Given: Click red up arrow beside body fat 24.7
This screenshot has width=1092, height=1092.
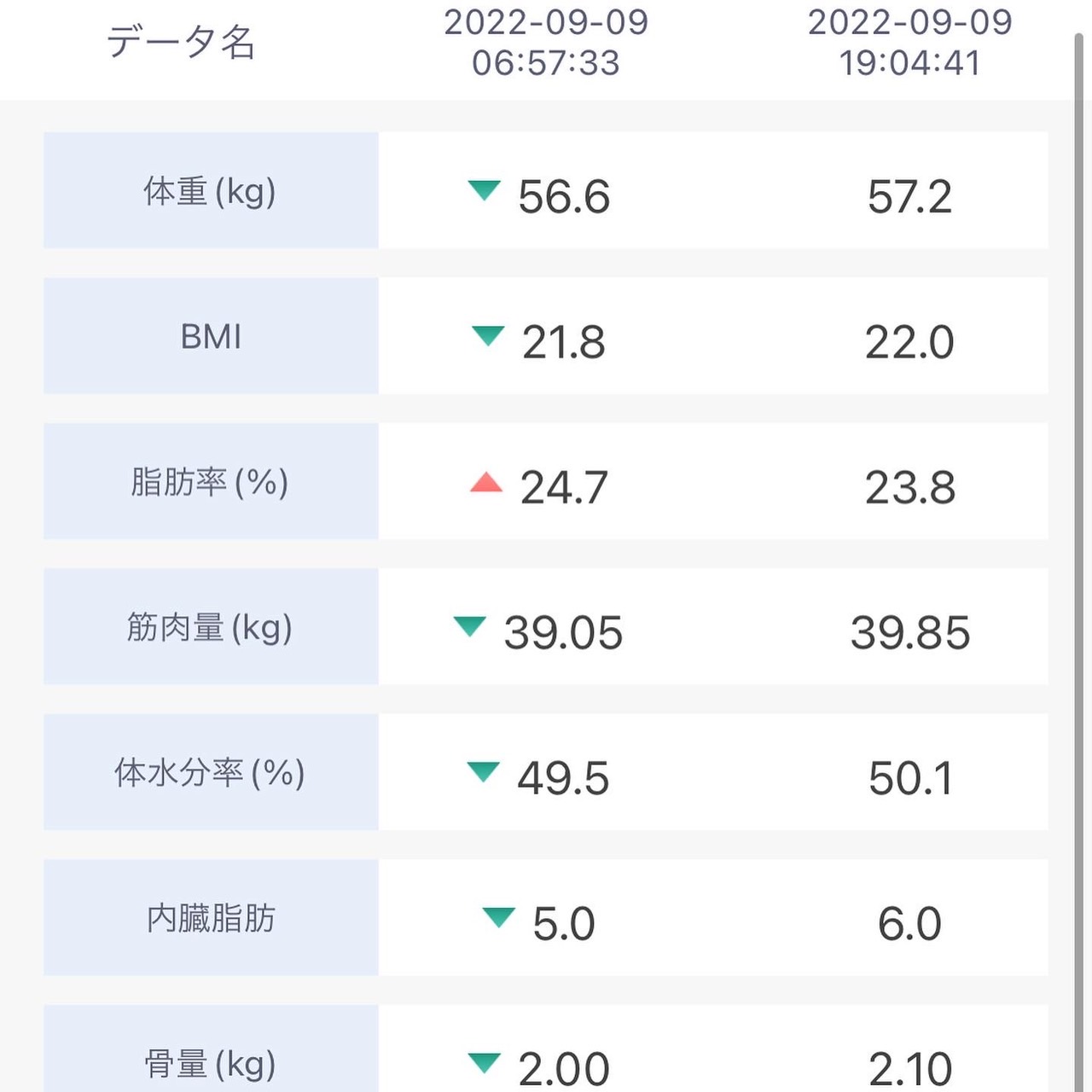Looking at the screenshot, I should [486, 482].
